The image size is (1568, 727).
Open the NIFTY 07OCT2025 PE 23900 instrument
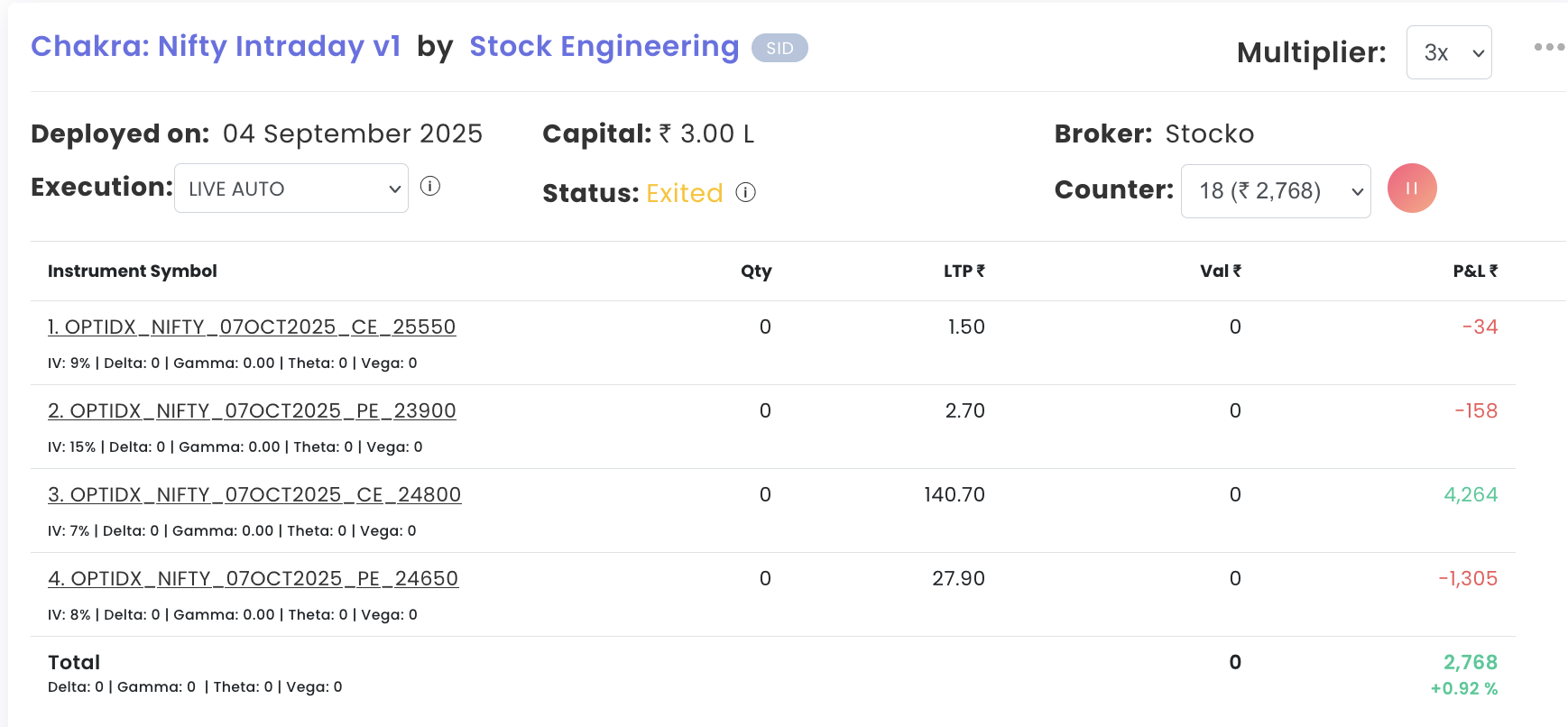(252, 410)
